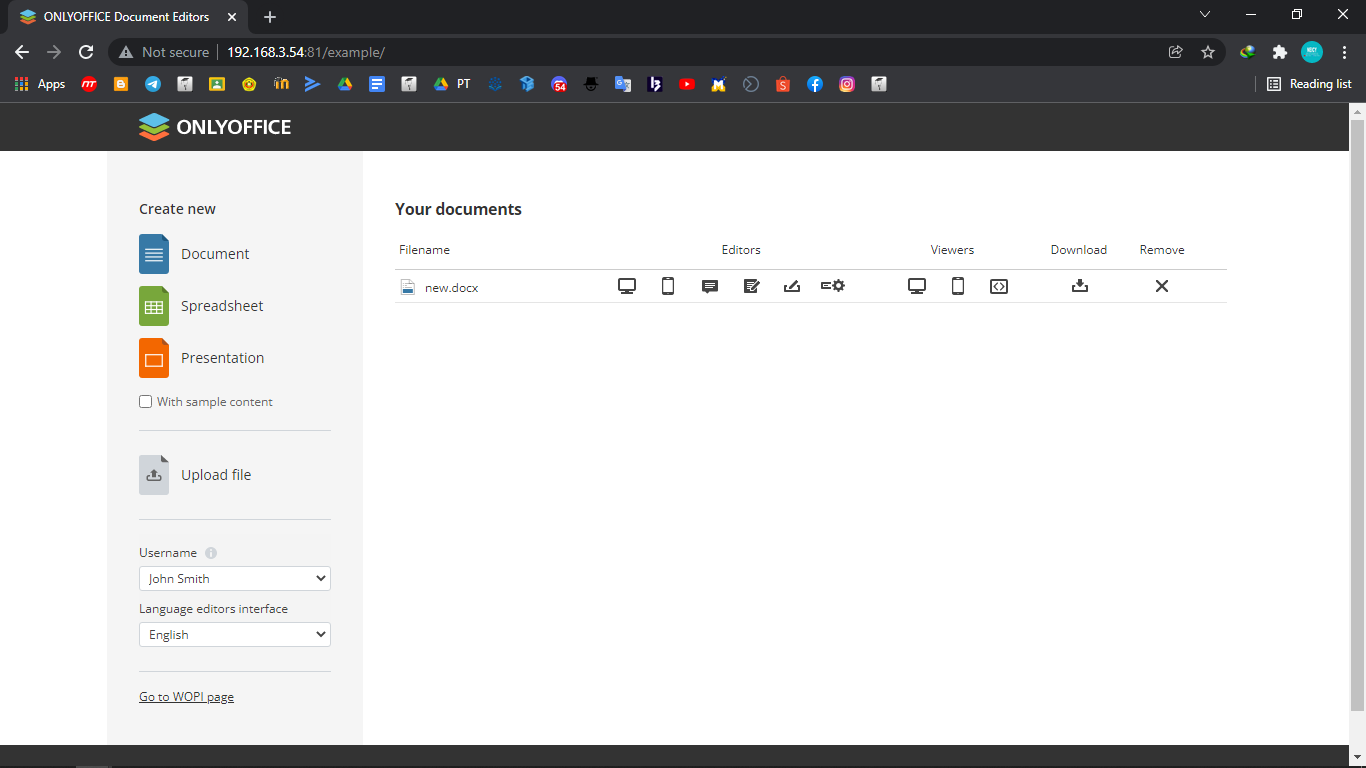Open new.docx in embedded viewer
Screen dimensions: 1366x768
point(999,286)
